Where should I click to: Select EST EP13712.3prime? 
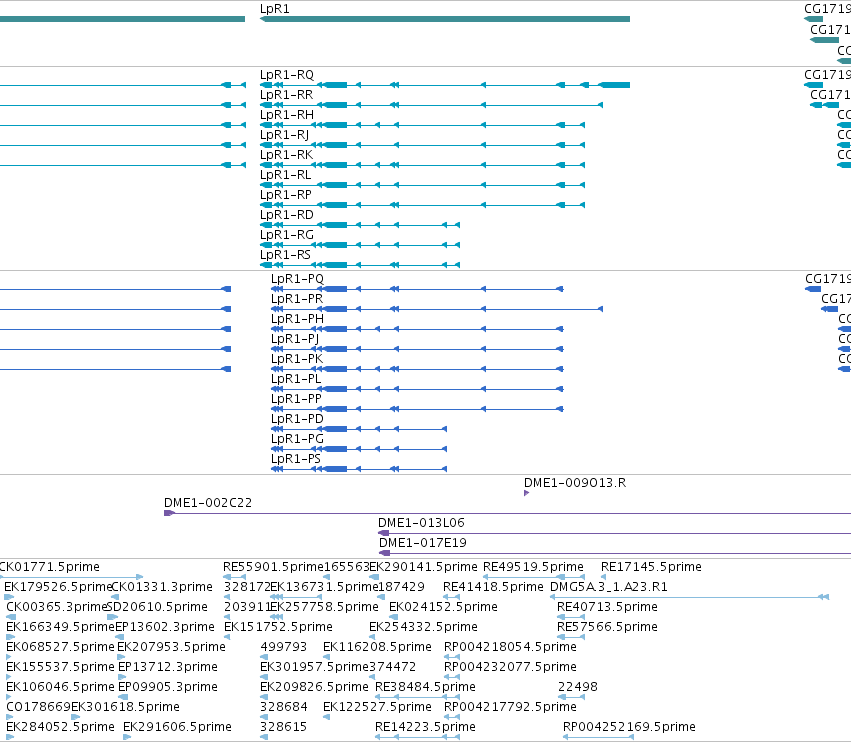168,667
